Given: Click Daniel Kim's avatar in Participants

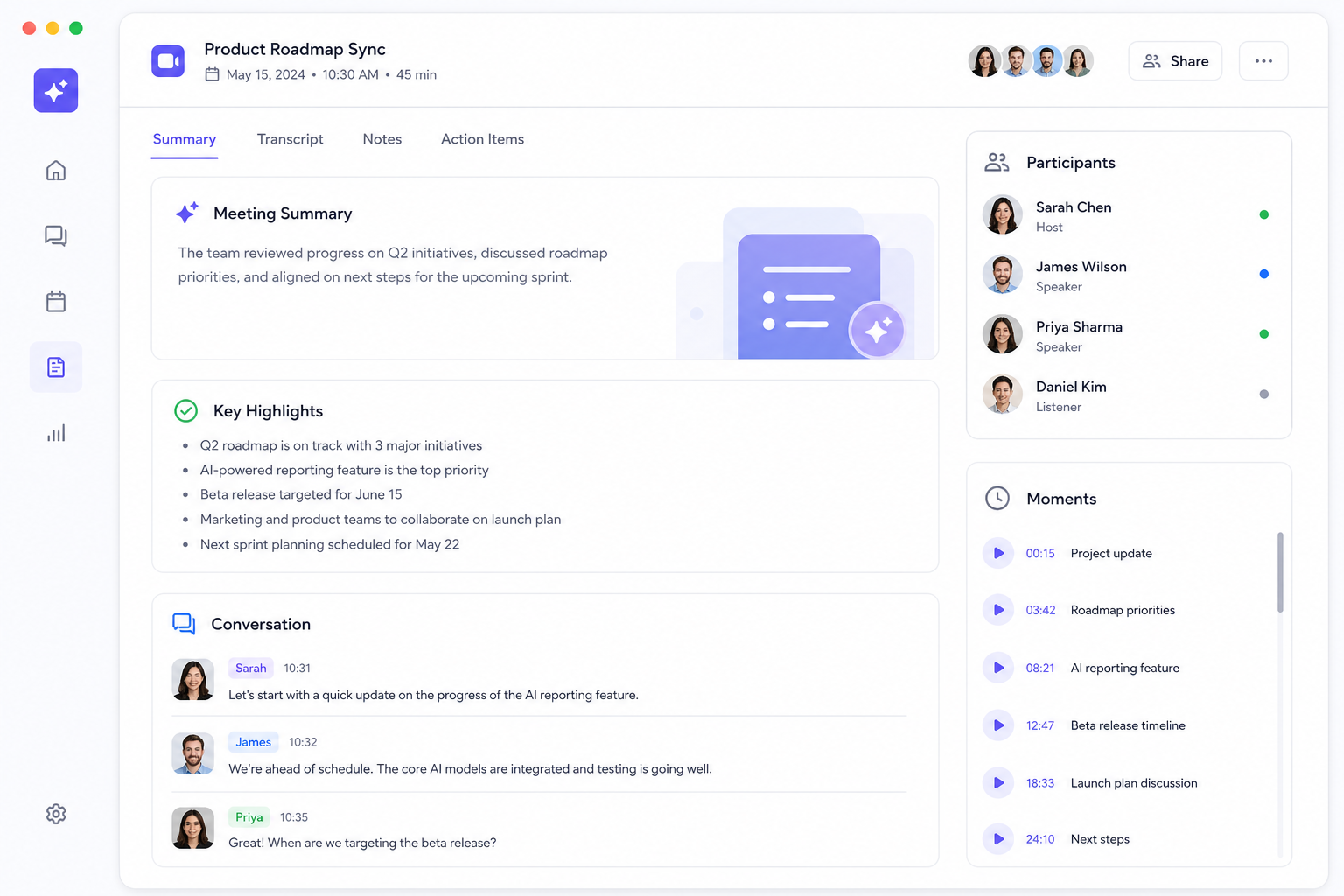Looking at the screenshot, I should pos(1003,395).
